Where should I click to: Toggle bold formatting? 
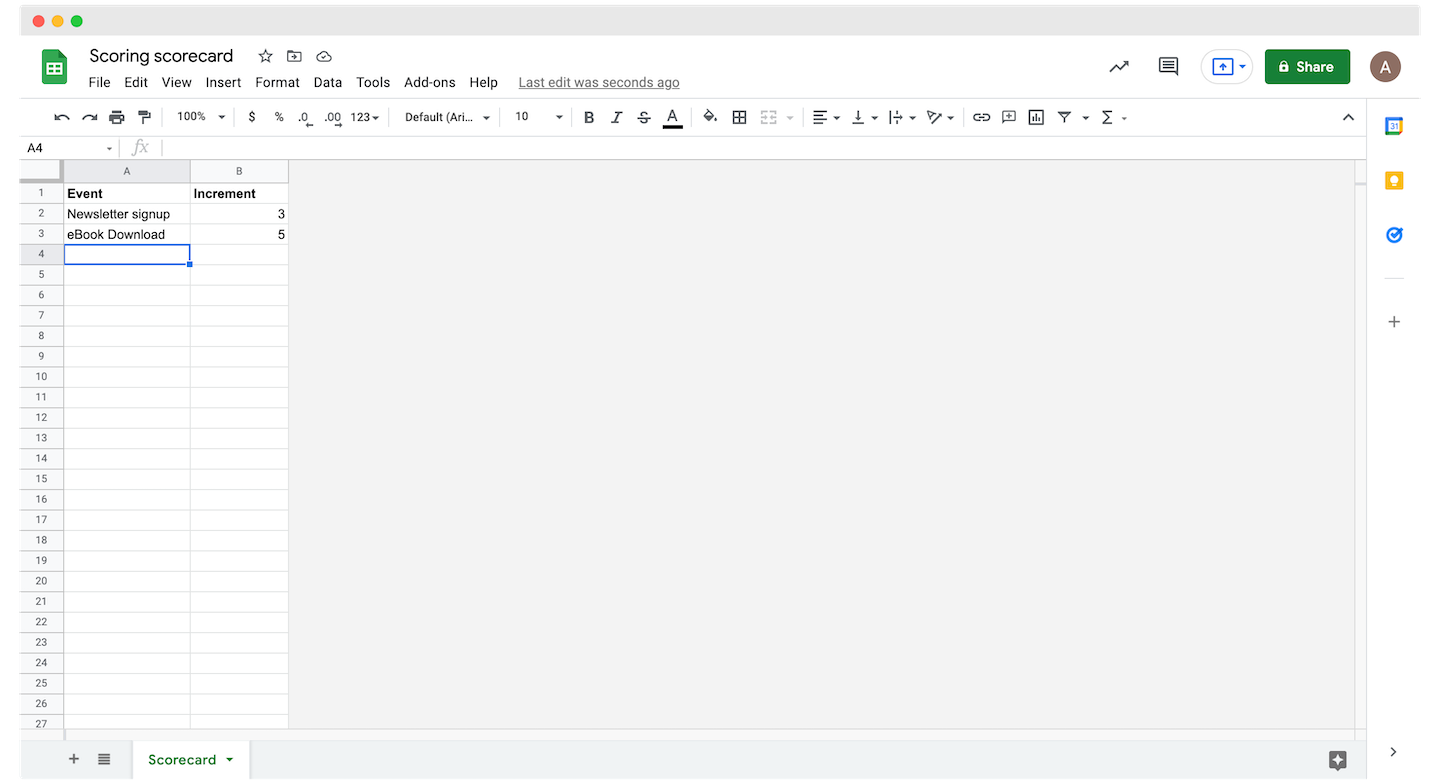589,117
